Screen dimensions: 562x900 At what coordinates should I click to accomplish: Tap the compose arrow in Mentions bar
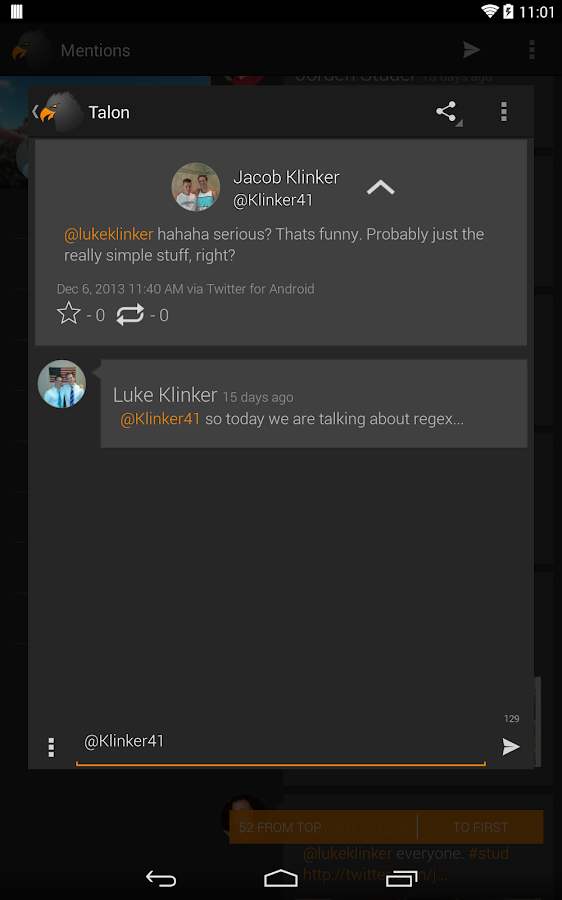(471, 50)
